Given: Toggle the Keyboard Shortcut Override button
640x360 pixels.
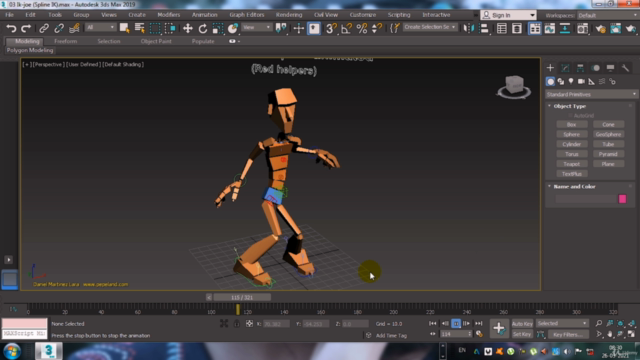Looking at the screenshot, I should pyautogui.click(x=314, y=28).
